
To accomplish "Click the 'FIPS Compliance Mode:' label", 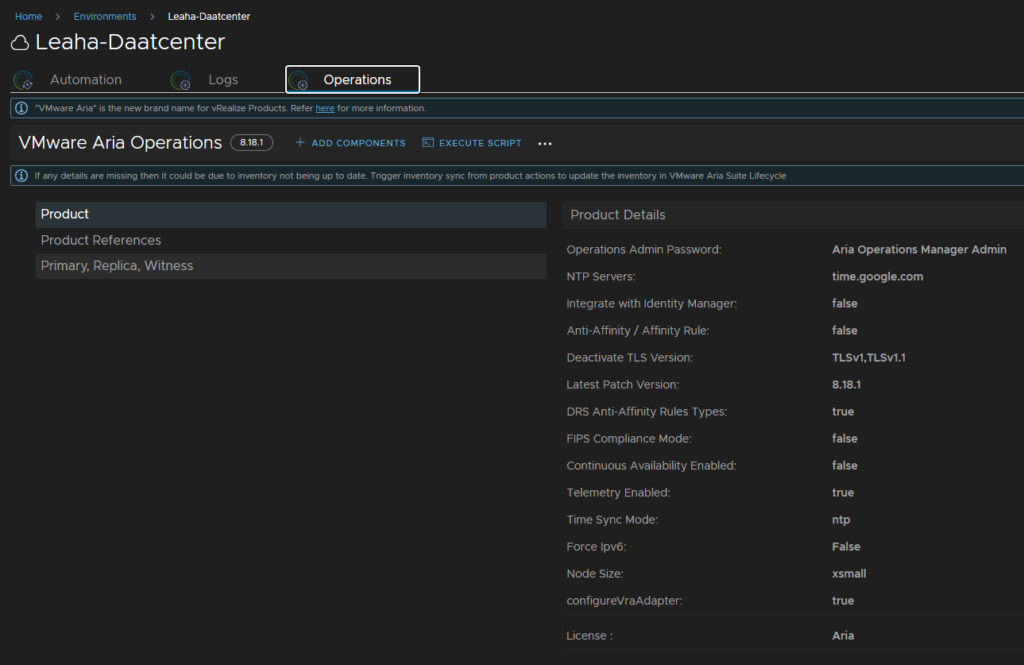I will (x=629, y=439).
